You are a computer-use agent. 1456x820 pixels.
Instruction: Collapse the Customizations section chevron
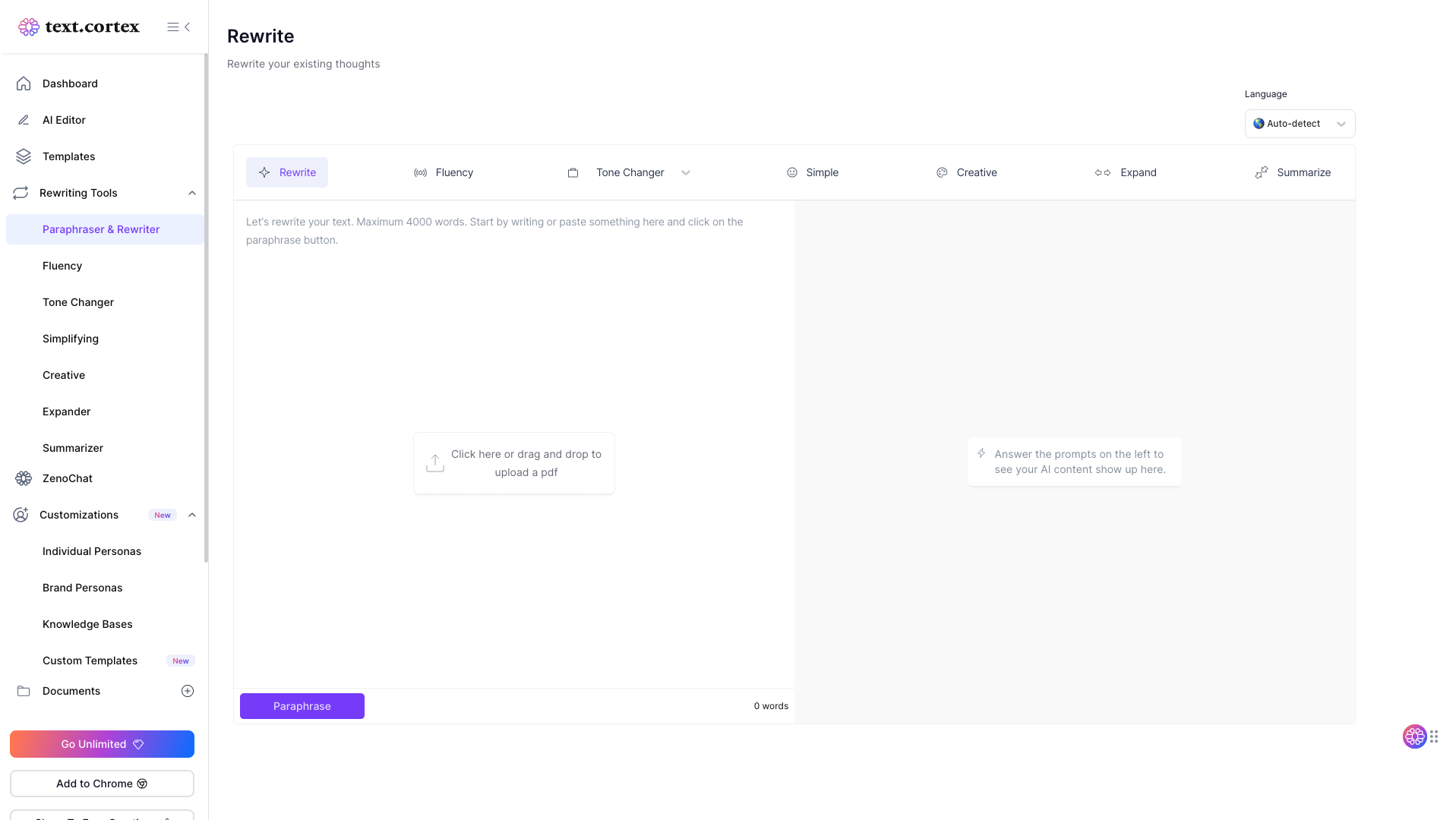[192, 515]
